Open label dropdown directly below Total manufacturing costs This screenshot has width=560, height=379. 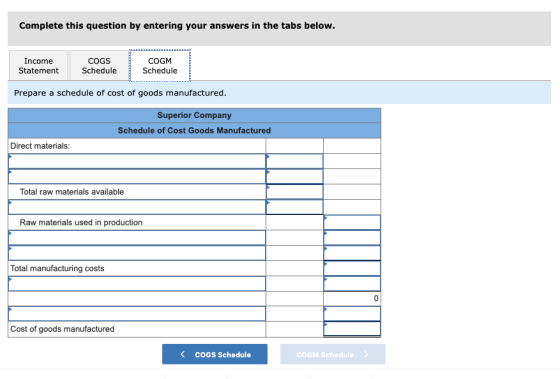pos(137,283)
